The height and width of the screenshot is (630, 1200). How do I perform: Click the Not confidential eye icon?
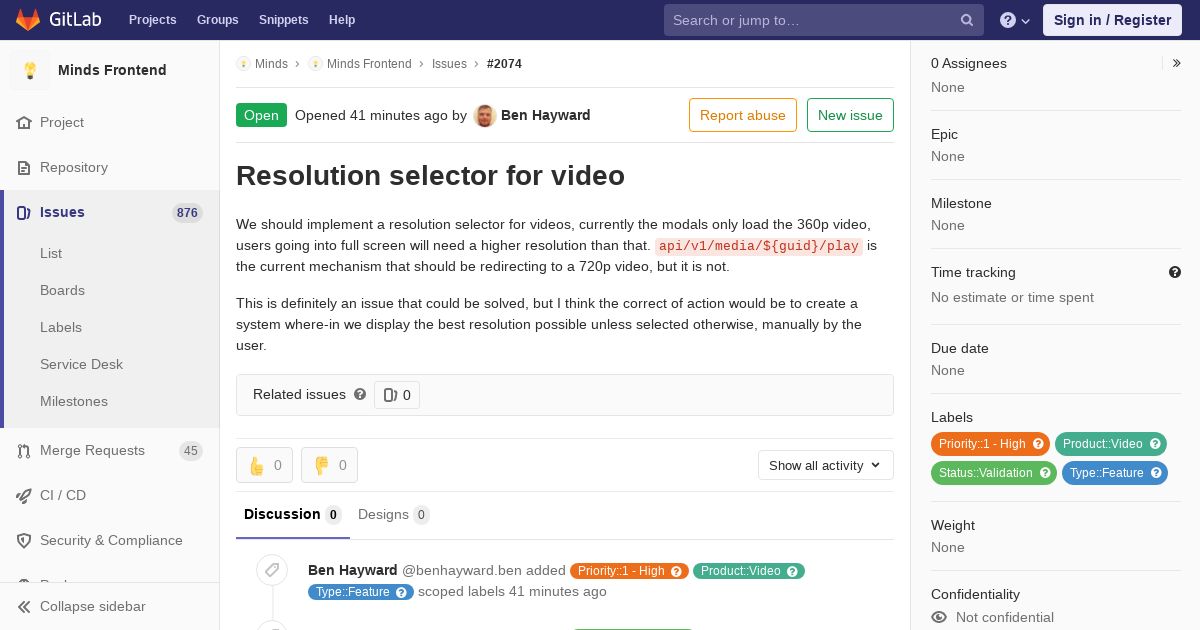pyautogui.click(x=939, y=618)
